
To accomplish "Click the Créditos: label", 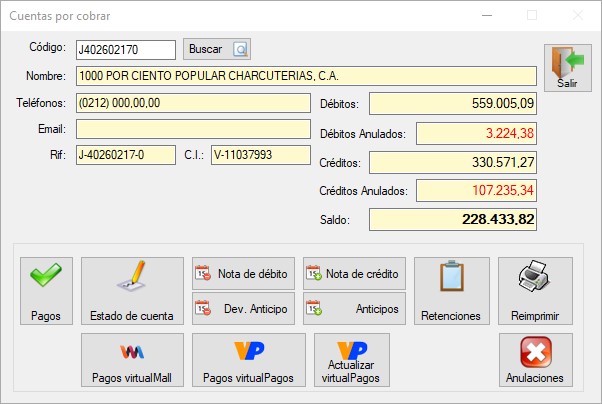I will pos(340,163).
